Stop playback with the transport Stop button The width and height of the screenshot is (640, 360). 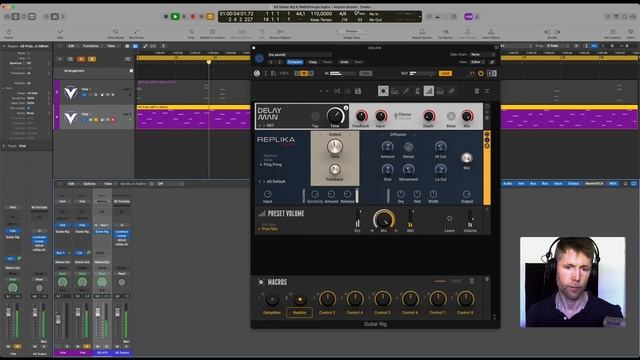coord(166,17)
